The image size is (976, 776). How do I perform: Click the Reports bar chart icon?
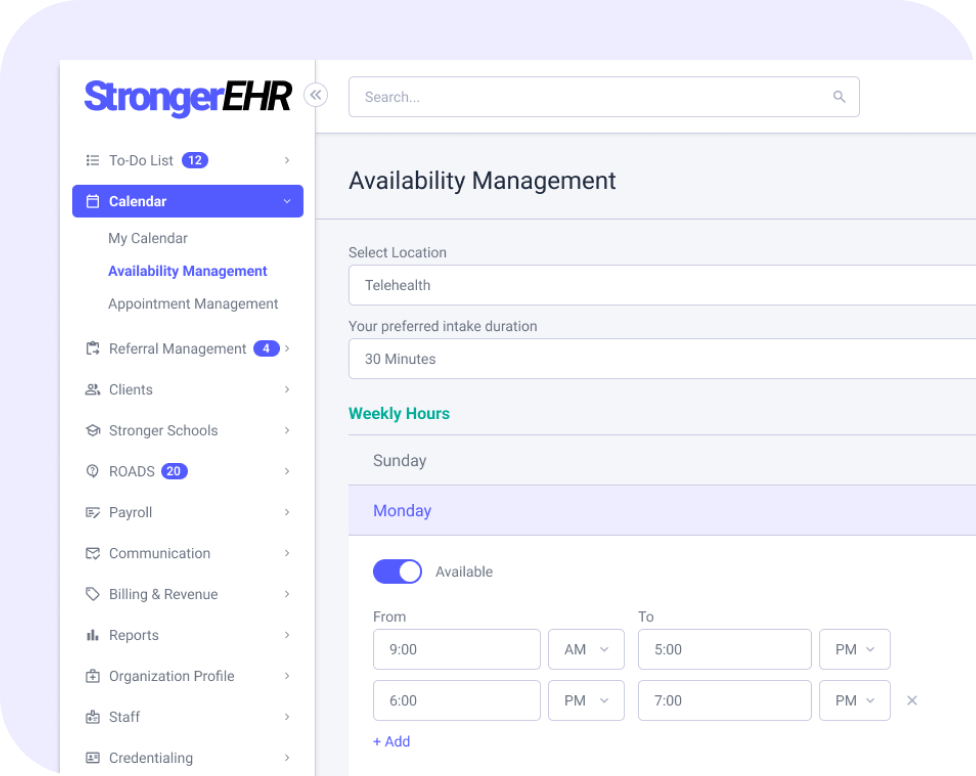tap(93, 635)
